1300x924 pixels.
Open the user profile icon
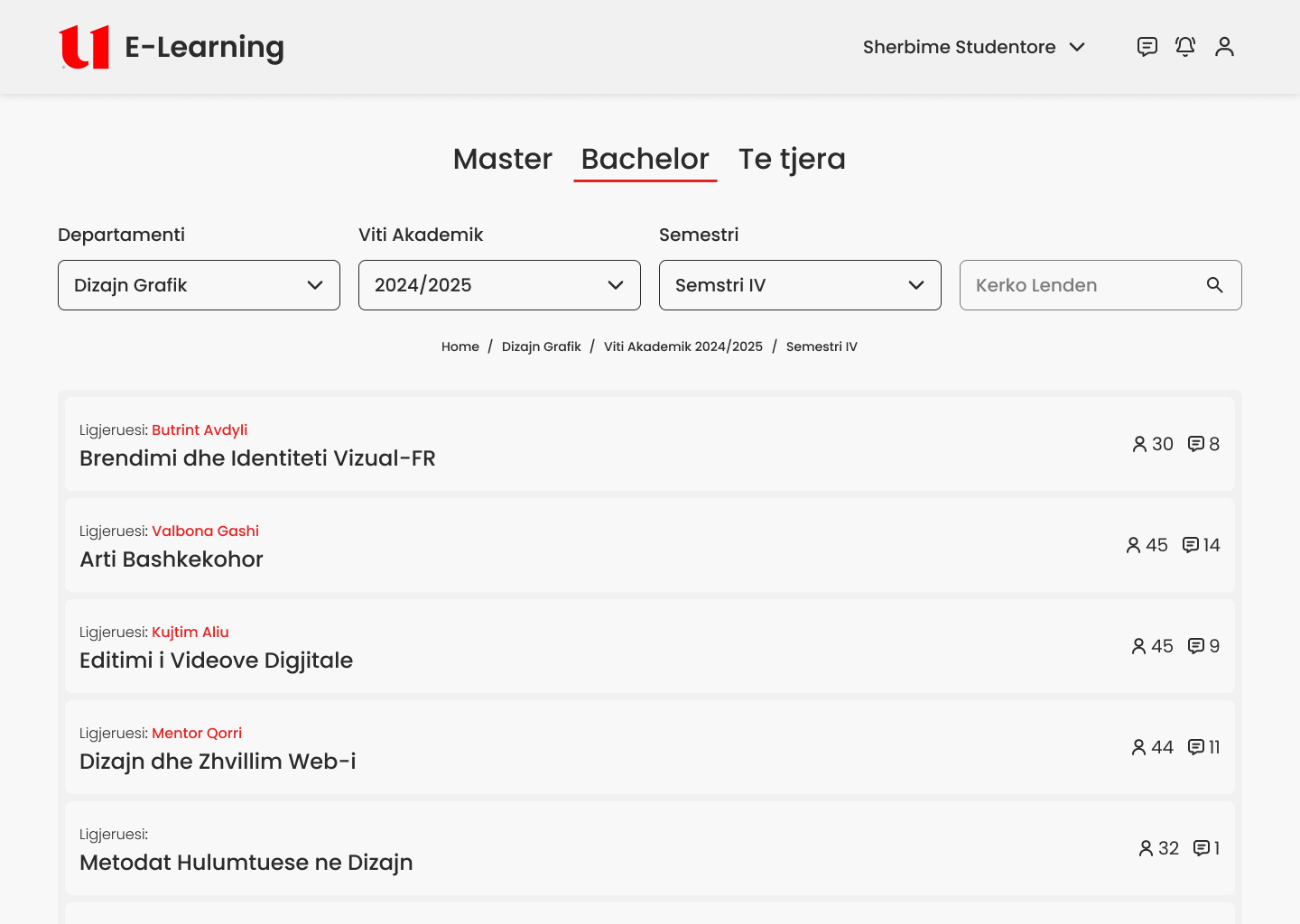pos(1224,47)
